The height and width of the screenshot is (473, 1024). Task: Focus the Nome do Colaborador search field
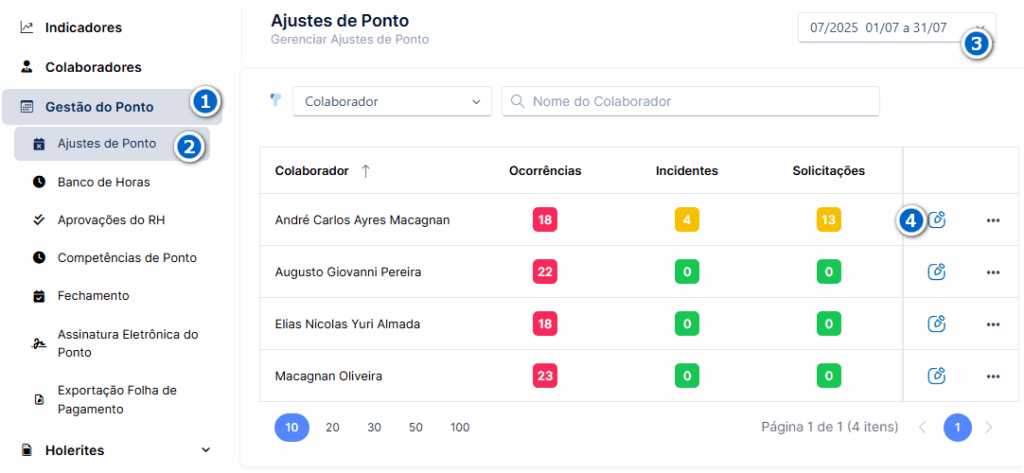(691, 102)
